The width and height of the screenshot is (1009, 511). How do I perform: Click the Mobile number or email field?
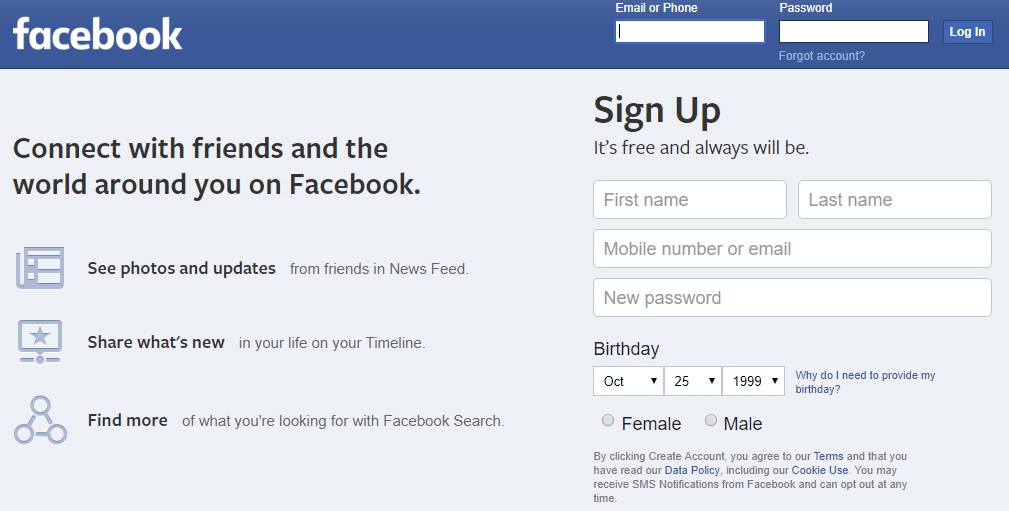click(x=792, y=248)
